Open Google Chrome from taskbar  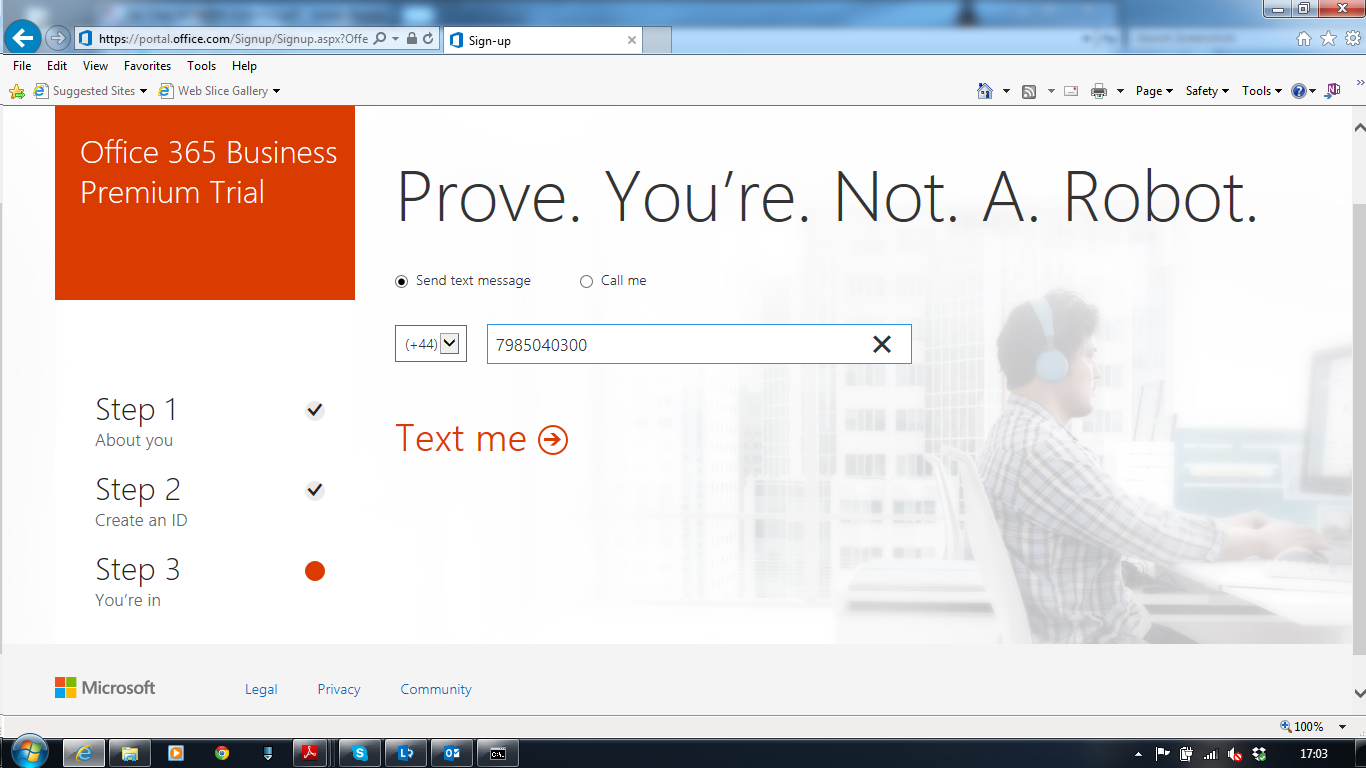(x=221, y=753)
